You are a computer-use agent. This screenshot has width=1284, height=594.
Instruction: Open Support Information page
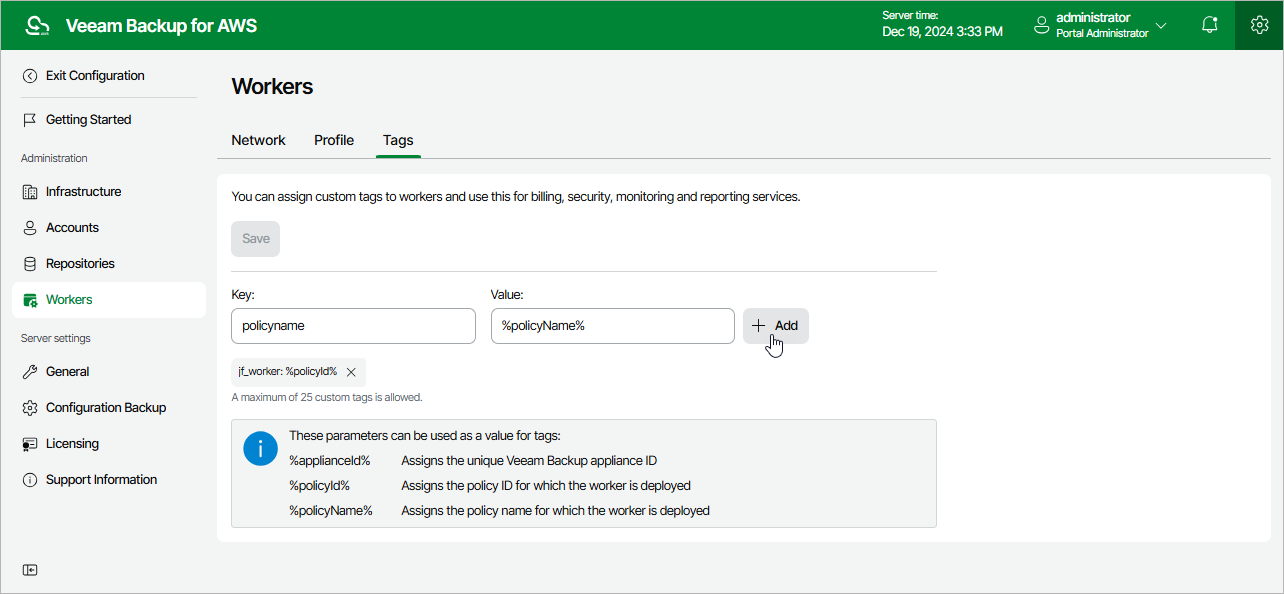point(101,480)
